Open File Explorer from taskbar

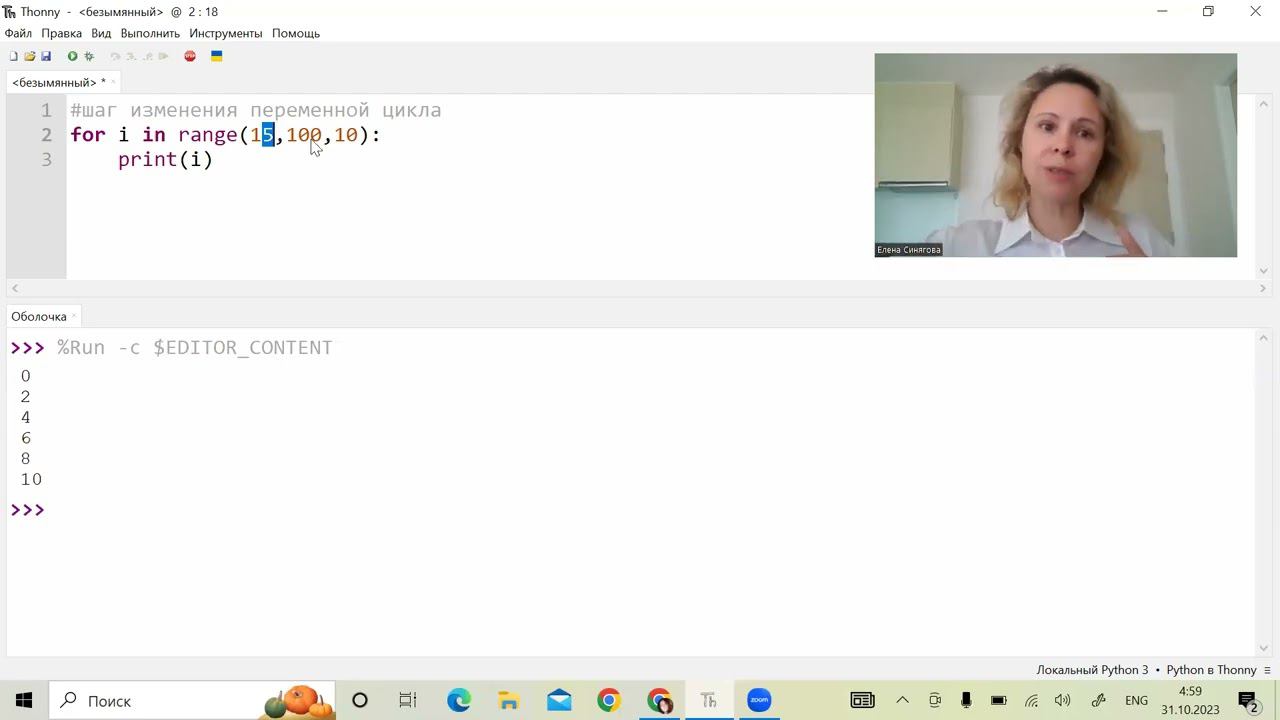pos(508,700)
